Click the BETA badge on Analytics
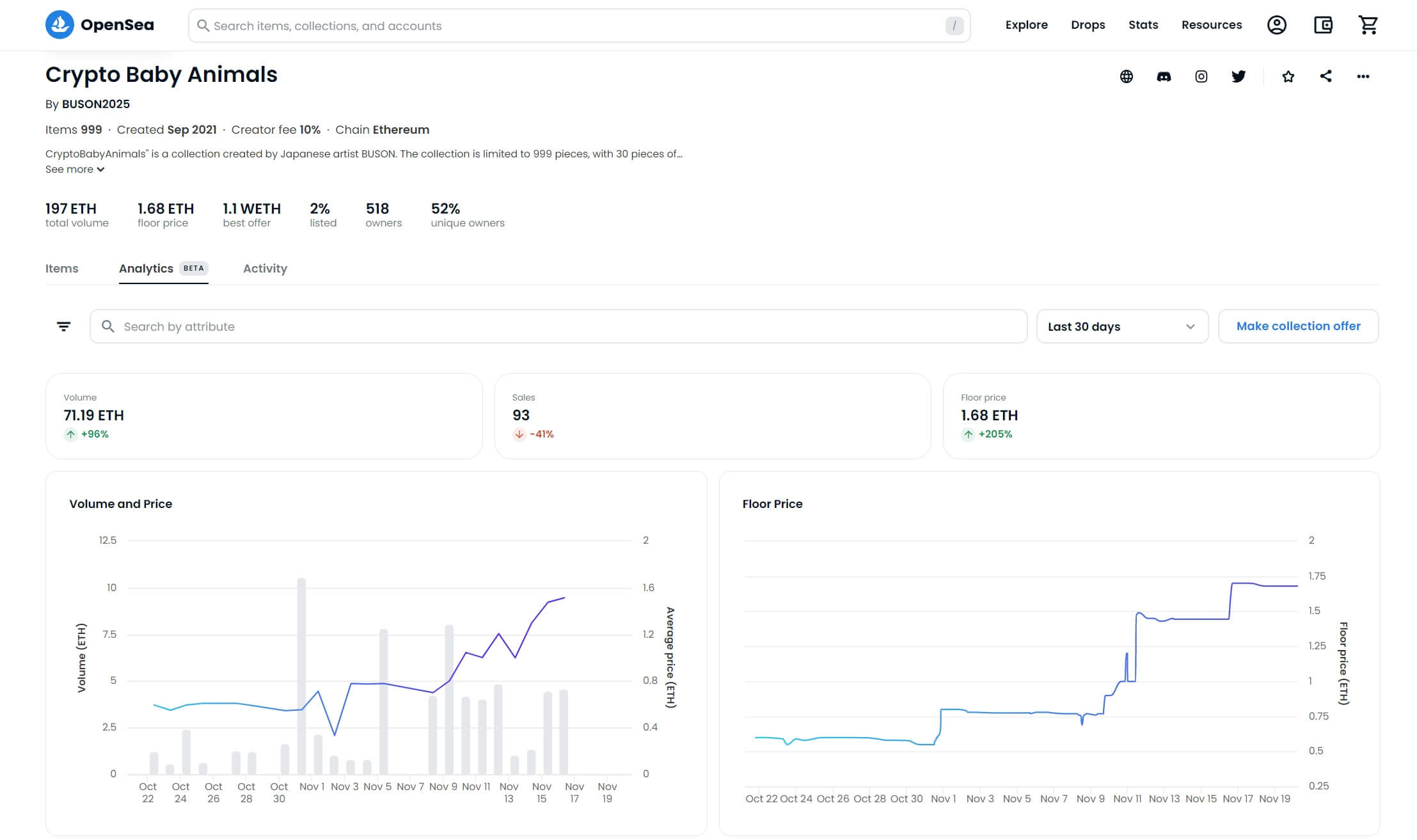 pos(193,269)
